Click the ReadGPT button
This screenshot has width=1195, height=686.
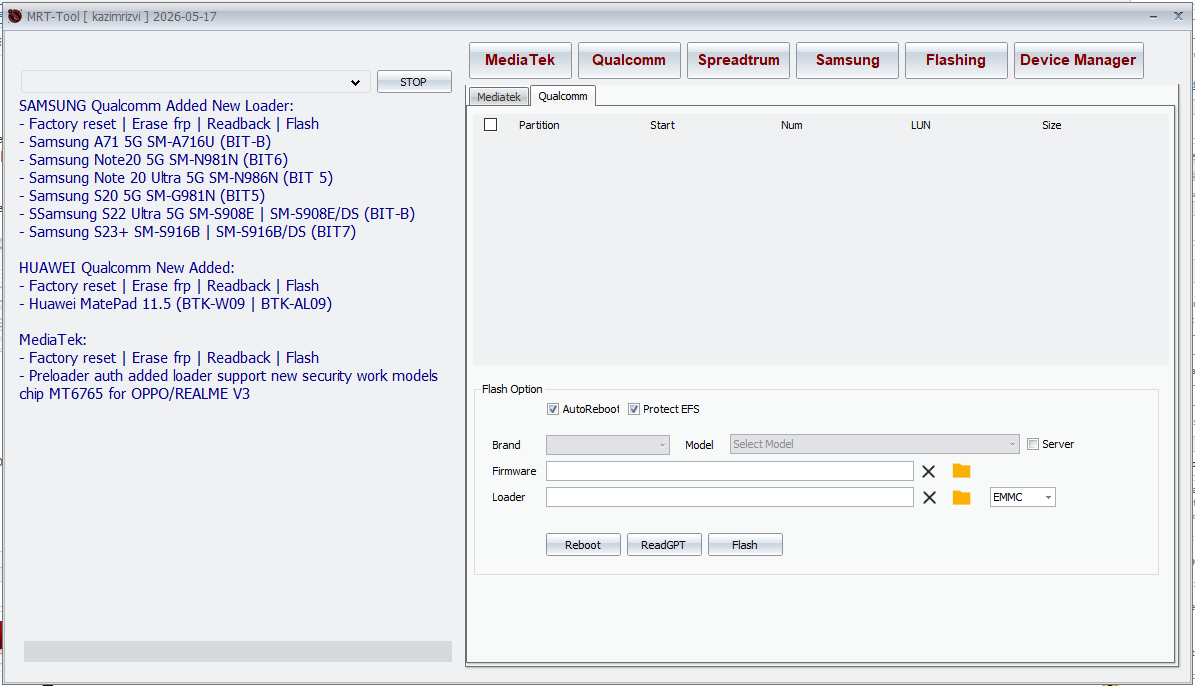[663, 545]
